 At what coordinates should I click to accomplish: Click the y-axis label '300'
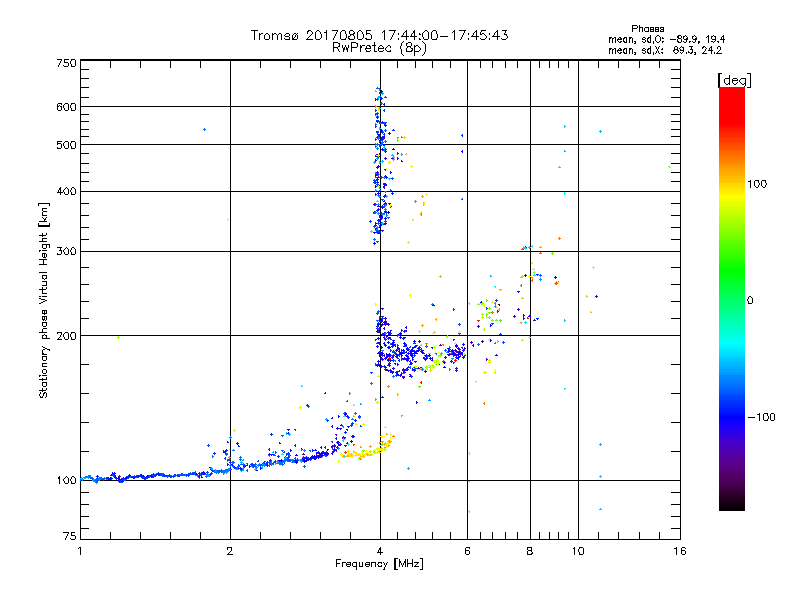point(67,252)
